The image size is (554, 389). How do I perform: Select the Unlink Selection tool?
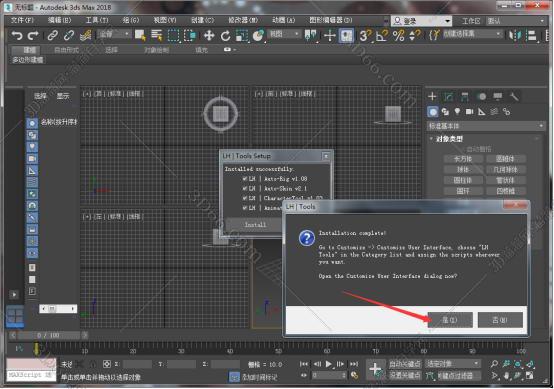pyautogui.click(x=69, y=35)
